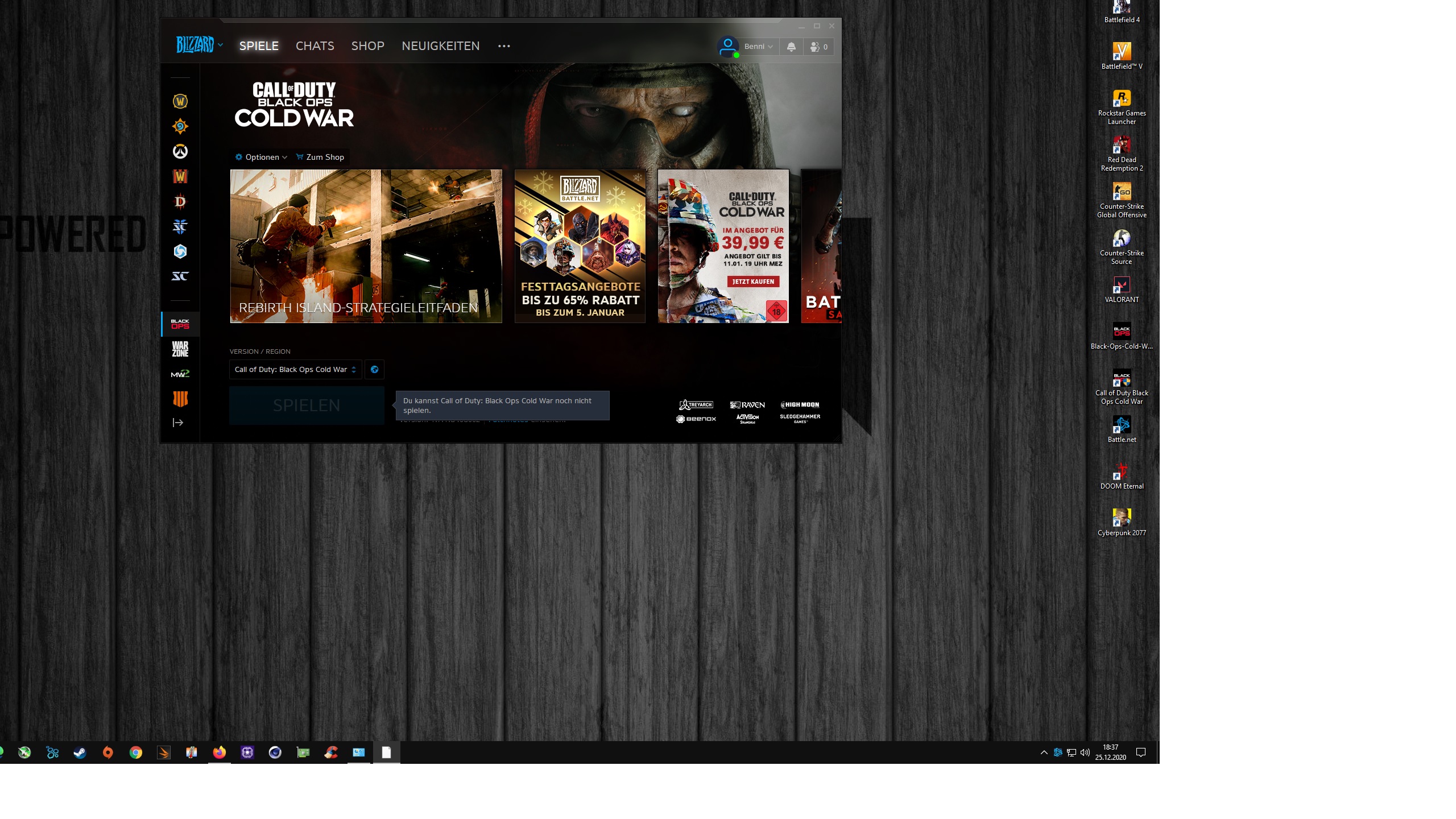Click JETZT KAUFEN on Cold War offer
Viewport: 1456px width, 819px height.
coord(752,282)
